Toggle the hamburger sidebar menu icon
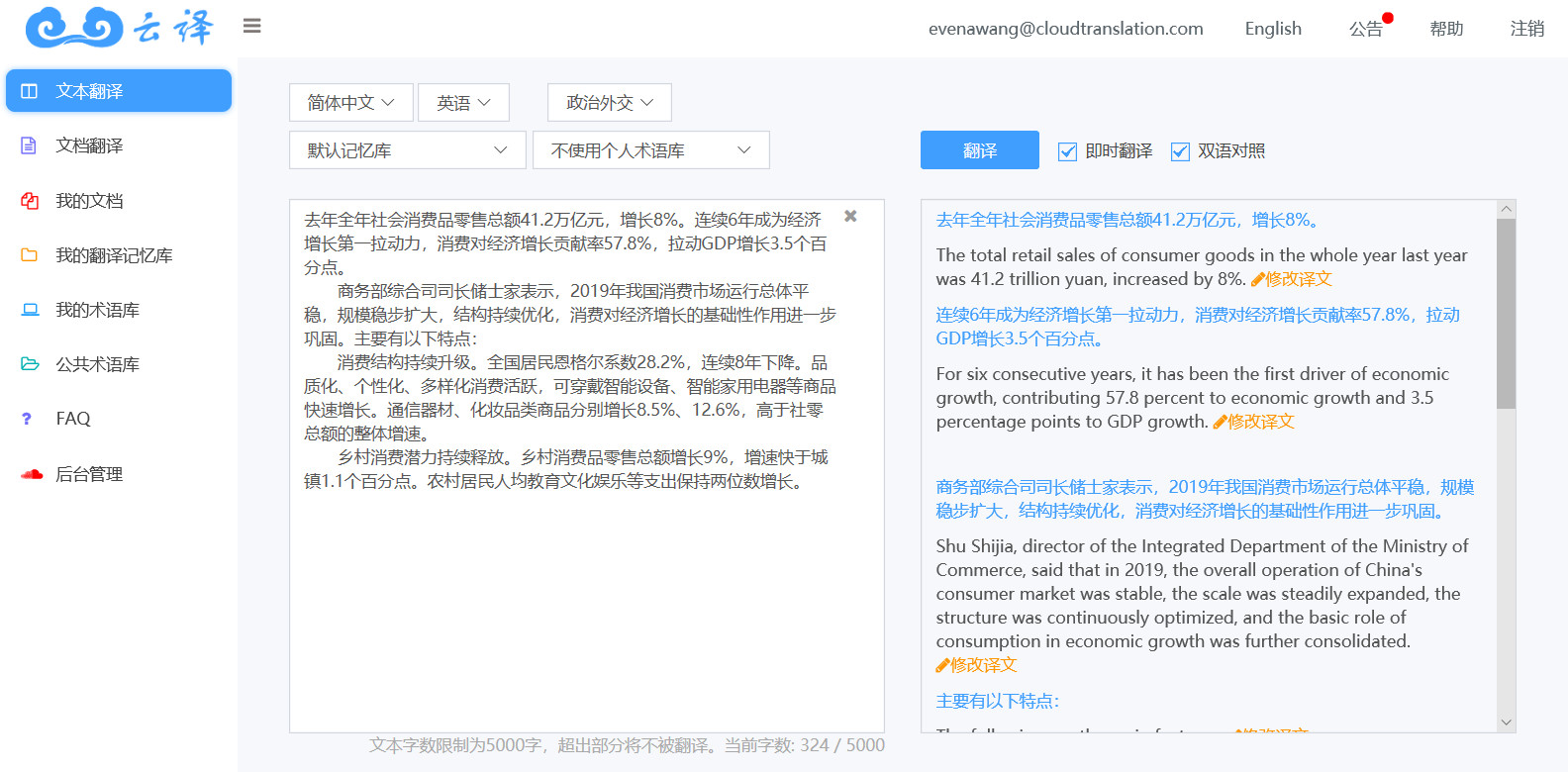The height and width of the screenshot is (772, 1568). click(x=252, y=26)
